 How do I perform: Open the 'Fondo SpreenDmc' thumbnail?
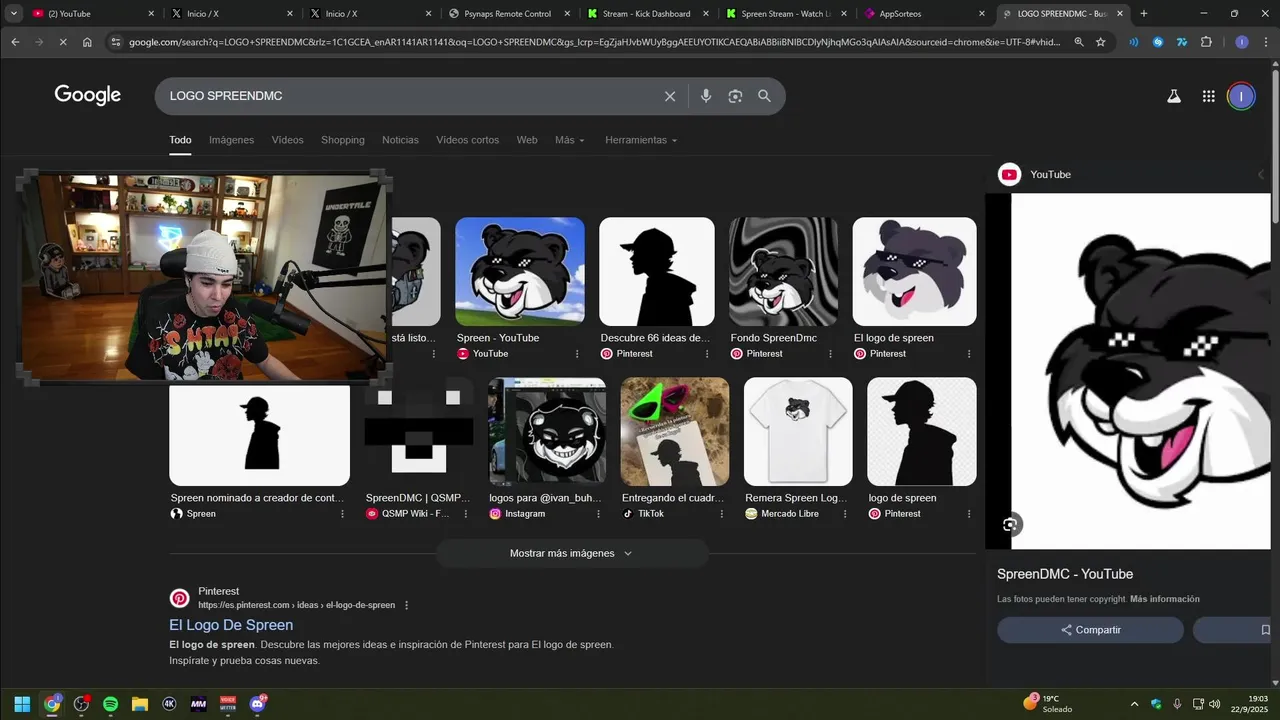[783, 271]
